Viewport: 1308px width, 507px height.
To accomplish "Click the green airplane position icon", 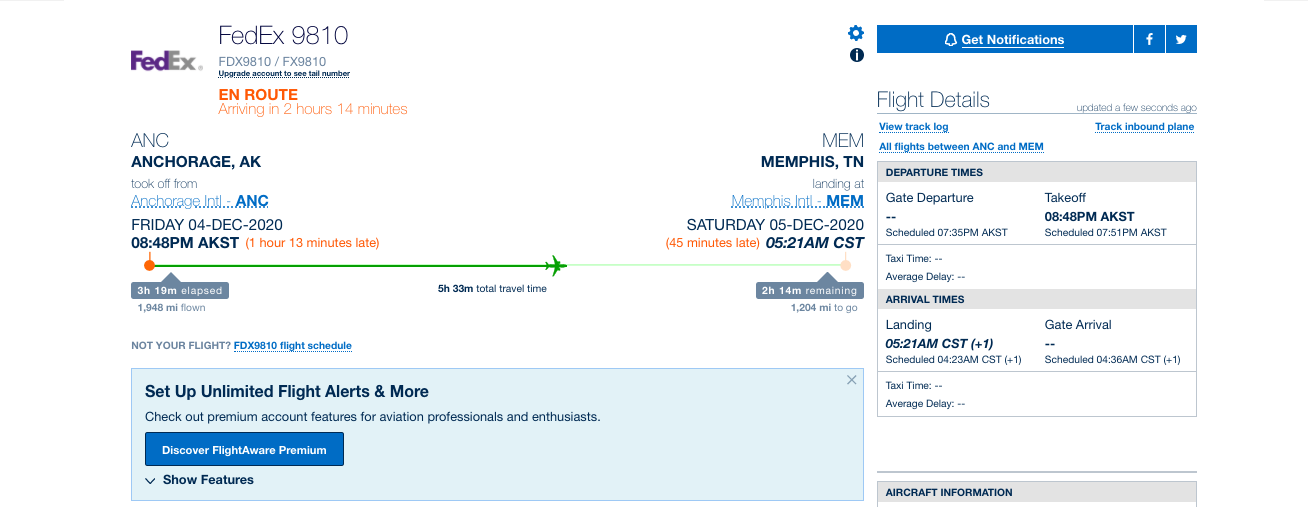I will point(556,266).
